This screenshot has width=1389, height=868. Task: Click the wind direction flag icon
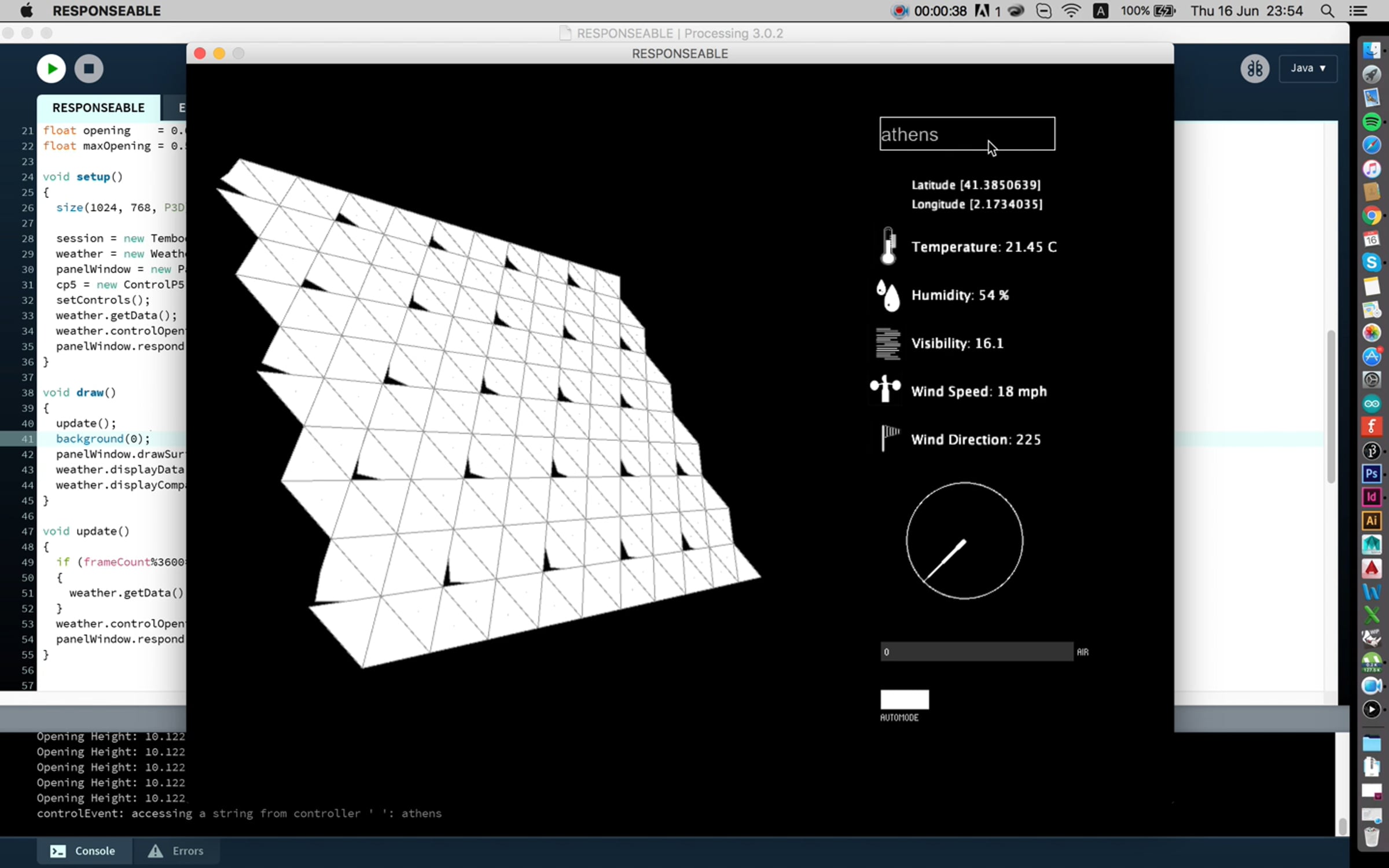point(890,438)
